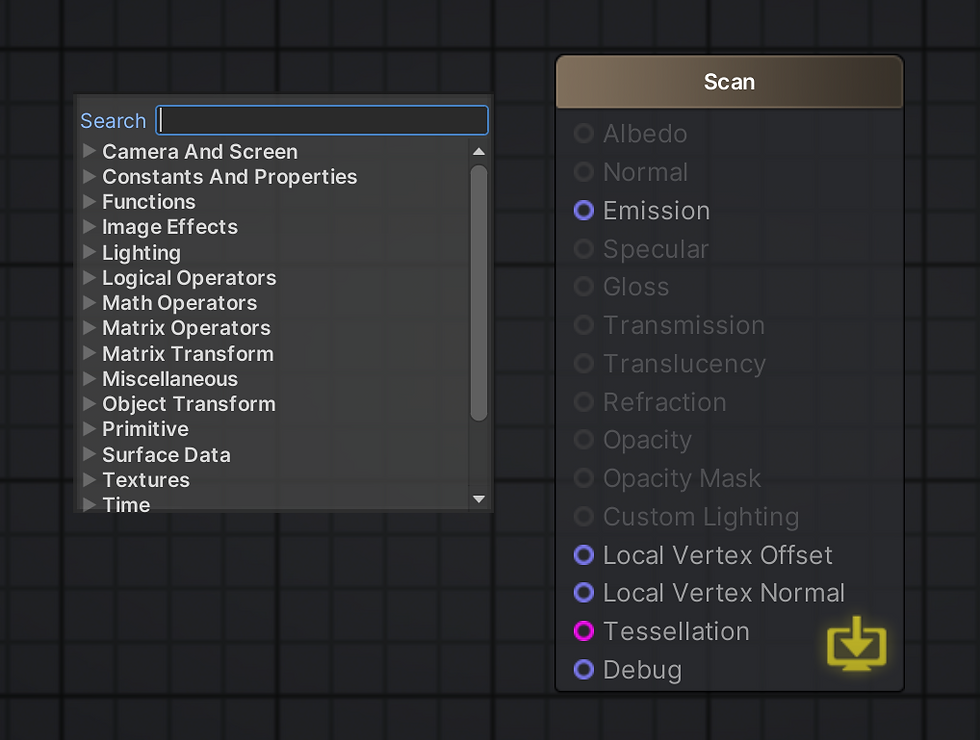Click the Local Vertex Normal port

pyautogui.click(x=584, y=592)
